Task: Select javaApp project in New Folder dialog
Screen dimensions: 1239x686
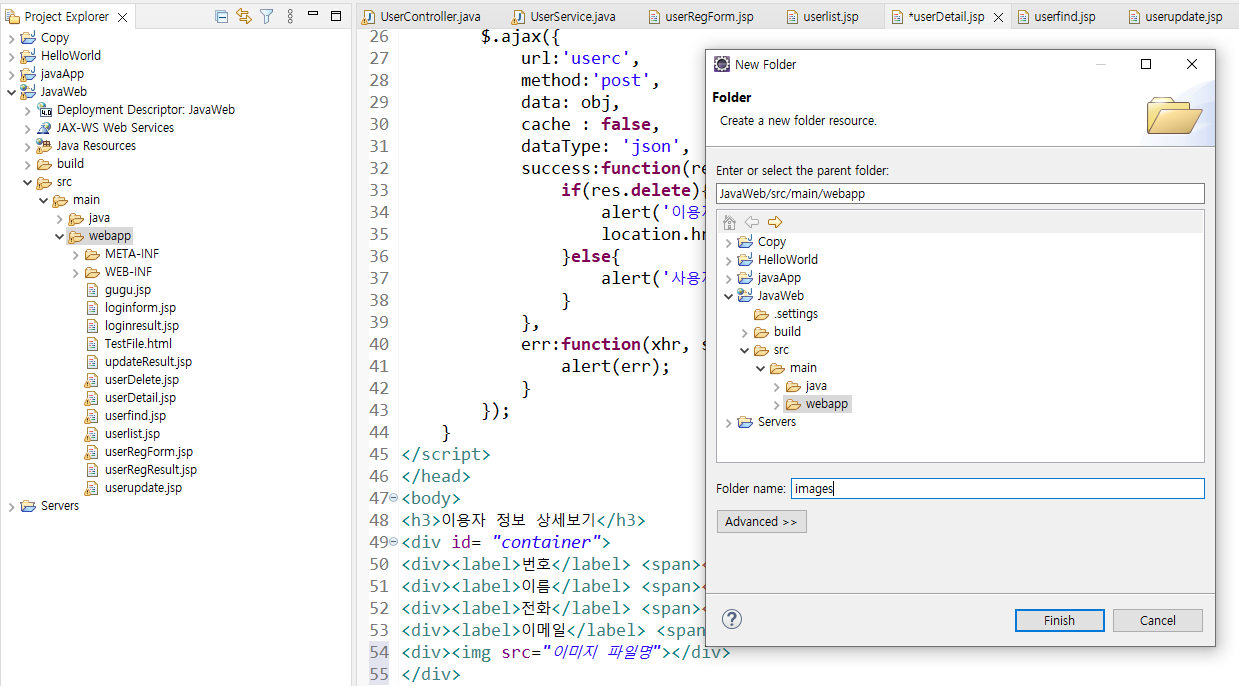Action: [779, 278]
